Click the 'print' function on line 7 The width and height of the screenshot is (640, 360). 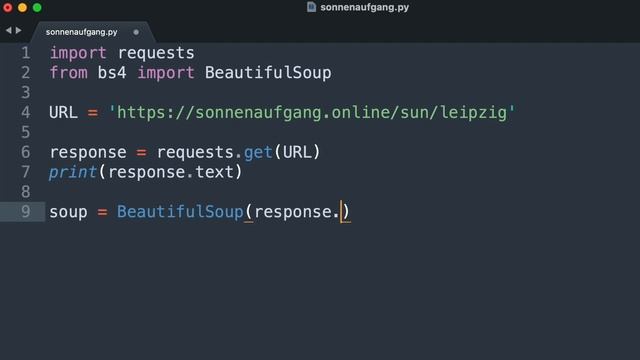click(73, 173)
